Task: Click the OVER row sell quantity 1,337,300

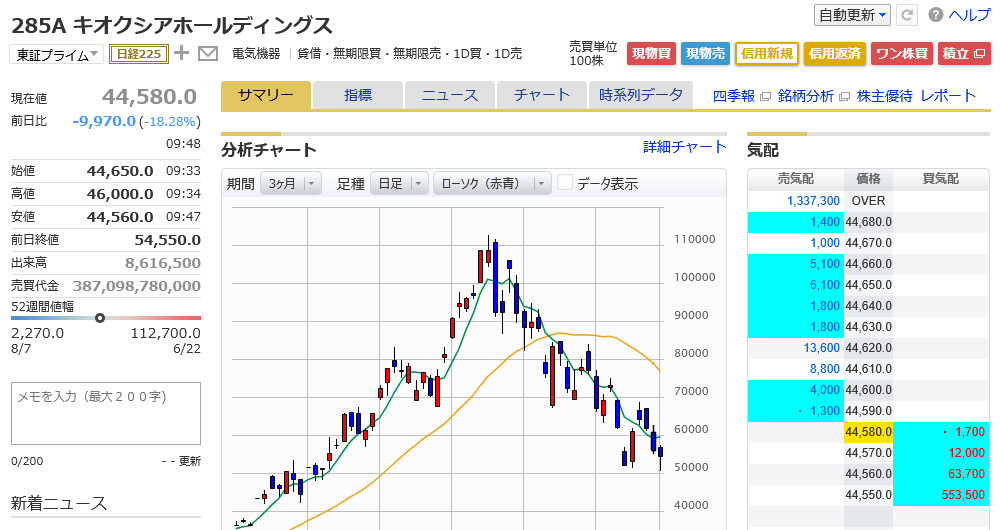Action: click(x=813, y=201)
